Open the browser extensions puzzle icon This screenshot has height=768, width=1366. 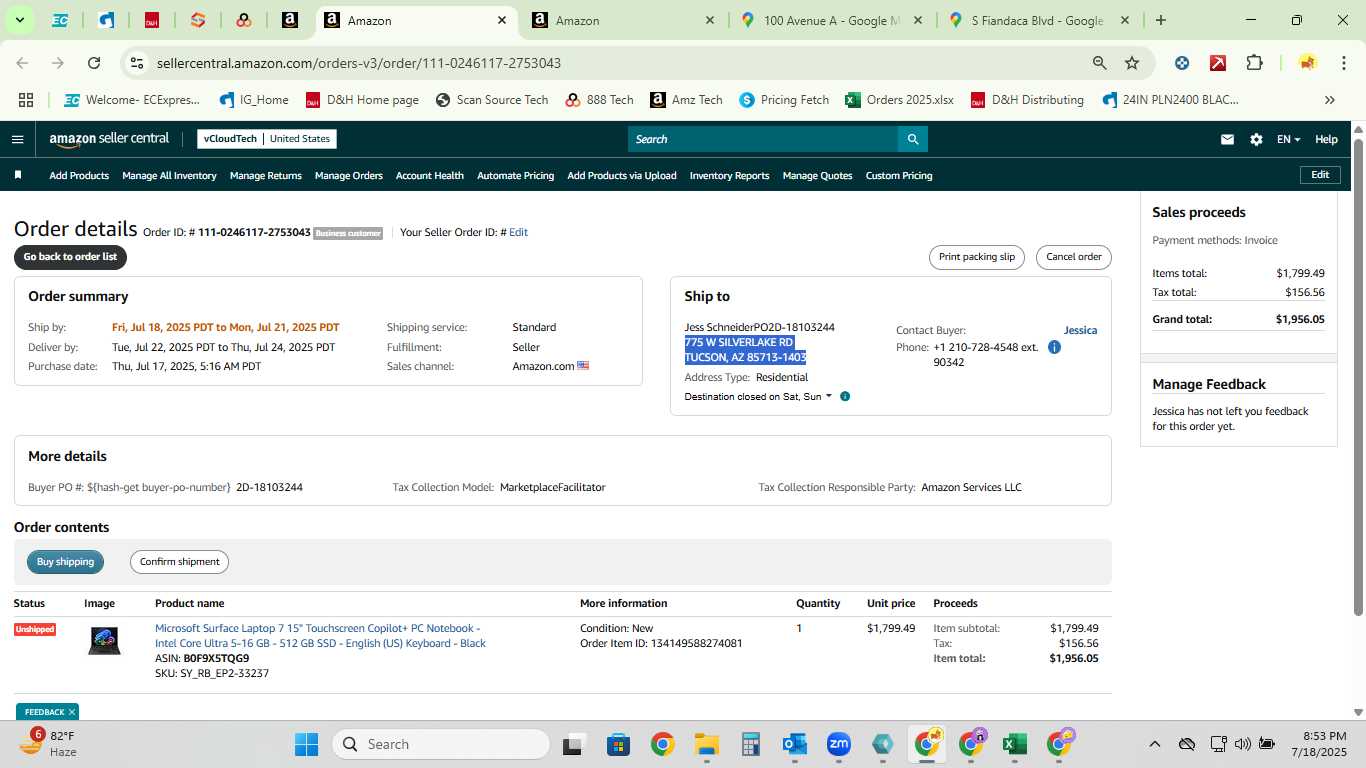(x=1254, y=63)
